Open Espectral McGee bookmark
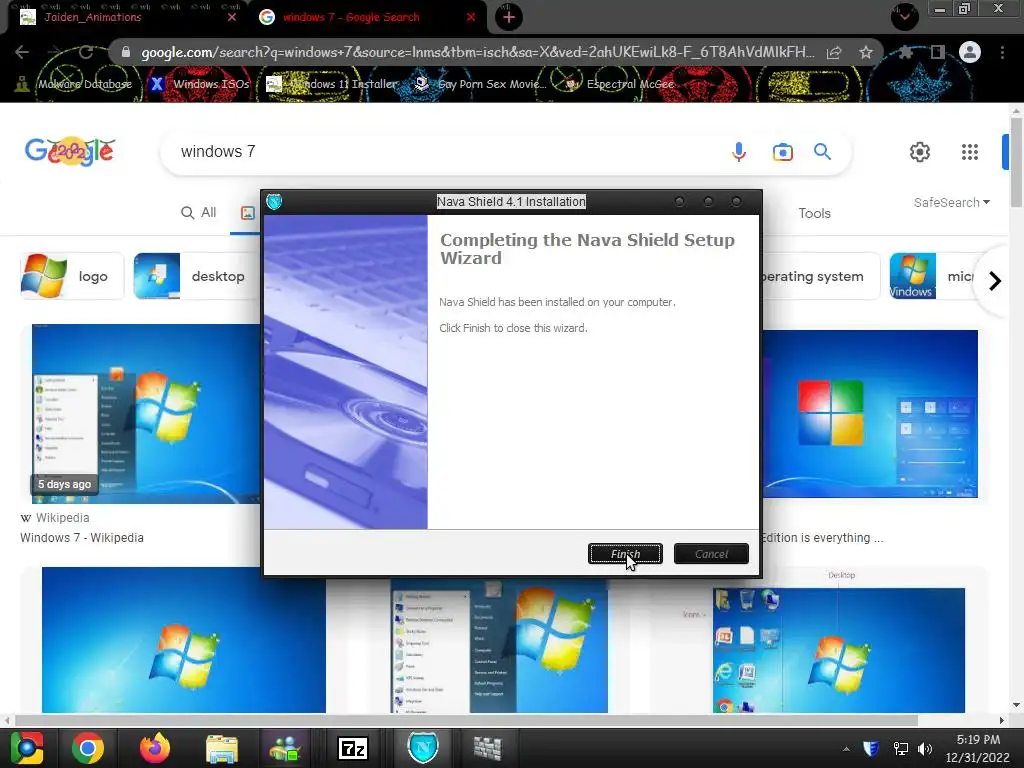The height and width of the screenshot is (768, 1024). point(619,84)
